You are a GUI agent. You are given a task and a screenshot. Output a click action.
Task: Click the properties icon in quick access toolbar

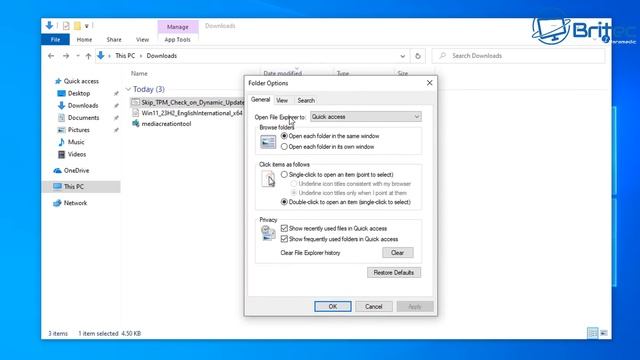pyautogui.click(x=66, y=26)
